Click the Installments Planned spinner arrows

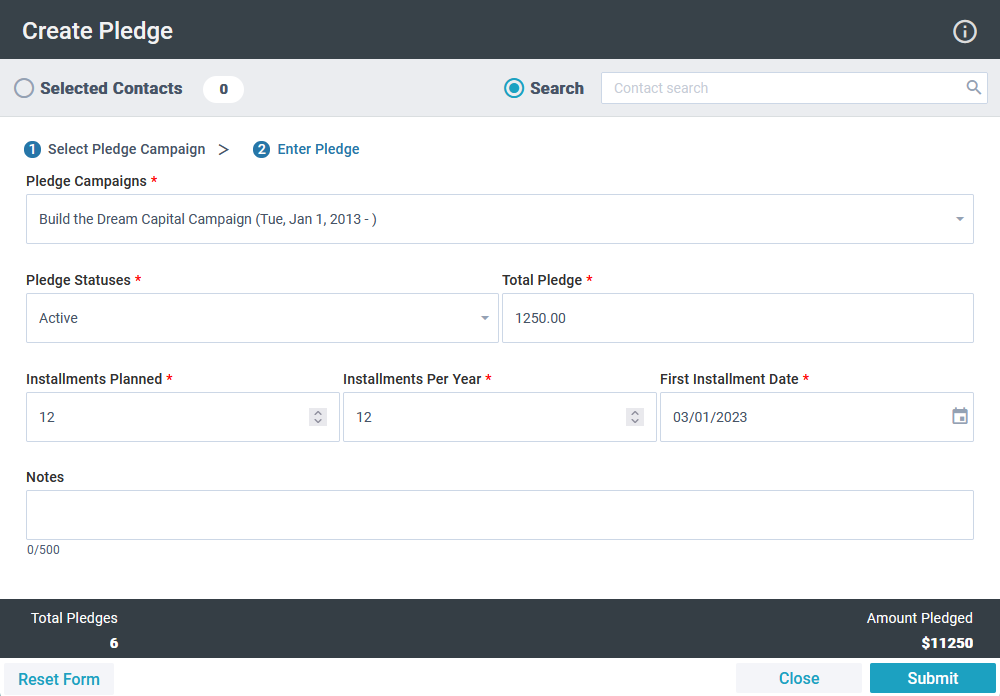318,417
